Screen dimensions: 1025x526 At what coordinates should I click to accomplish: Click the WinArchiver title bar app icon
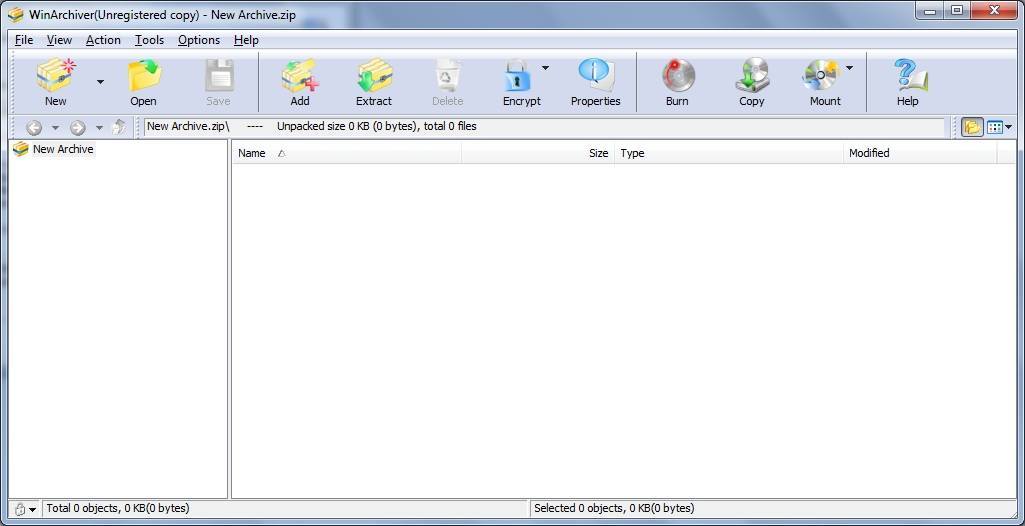pos(16,14)
